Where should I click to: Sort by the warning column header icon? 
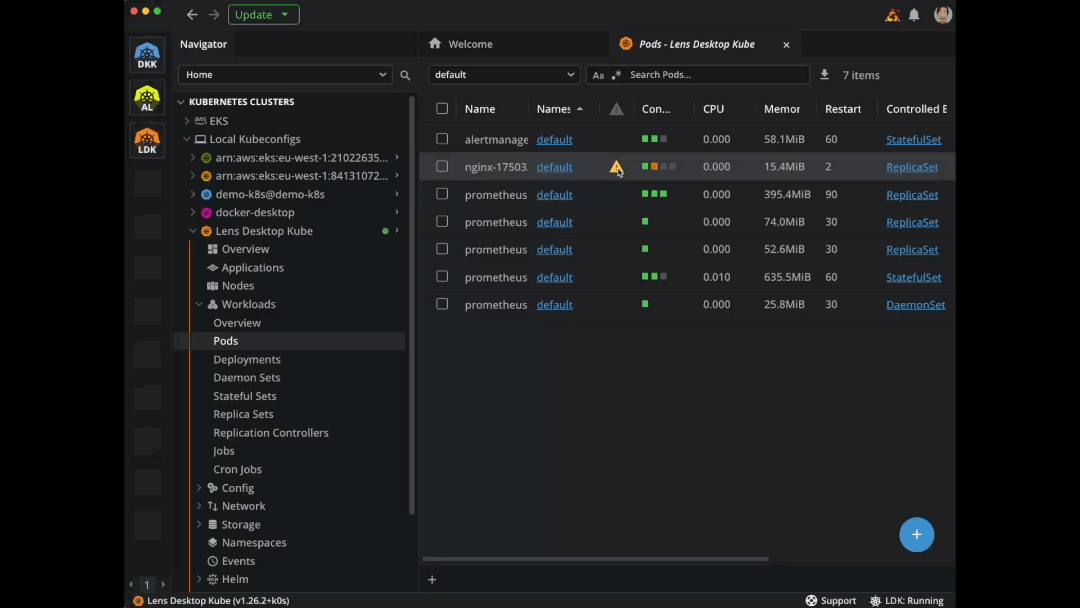(616, 109)
